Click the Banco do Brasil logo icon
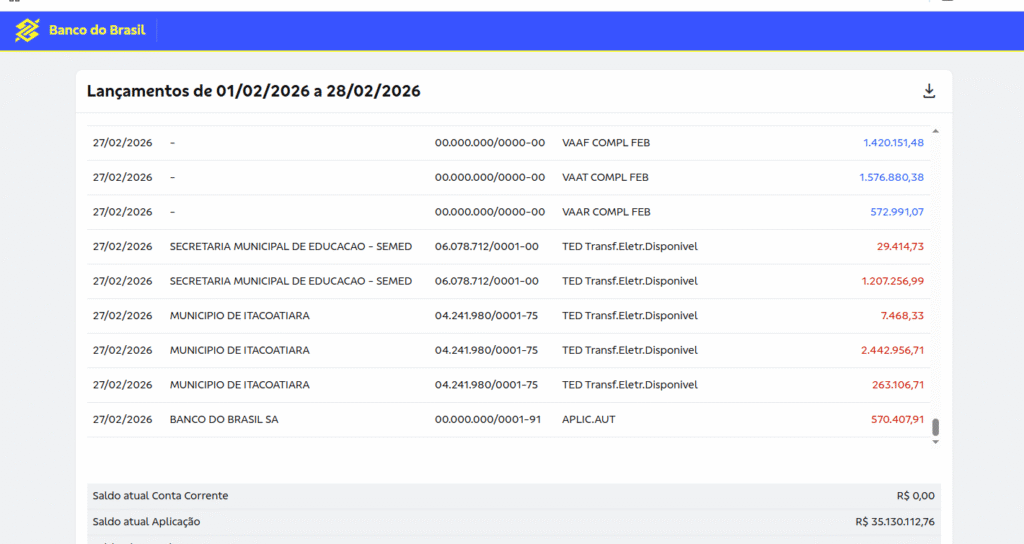This screenshot has width=1024, height=544. pos(27,30)
